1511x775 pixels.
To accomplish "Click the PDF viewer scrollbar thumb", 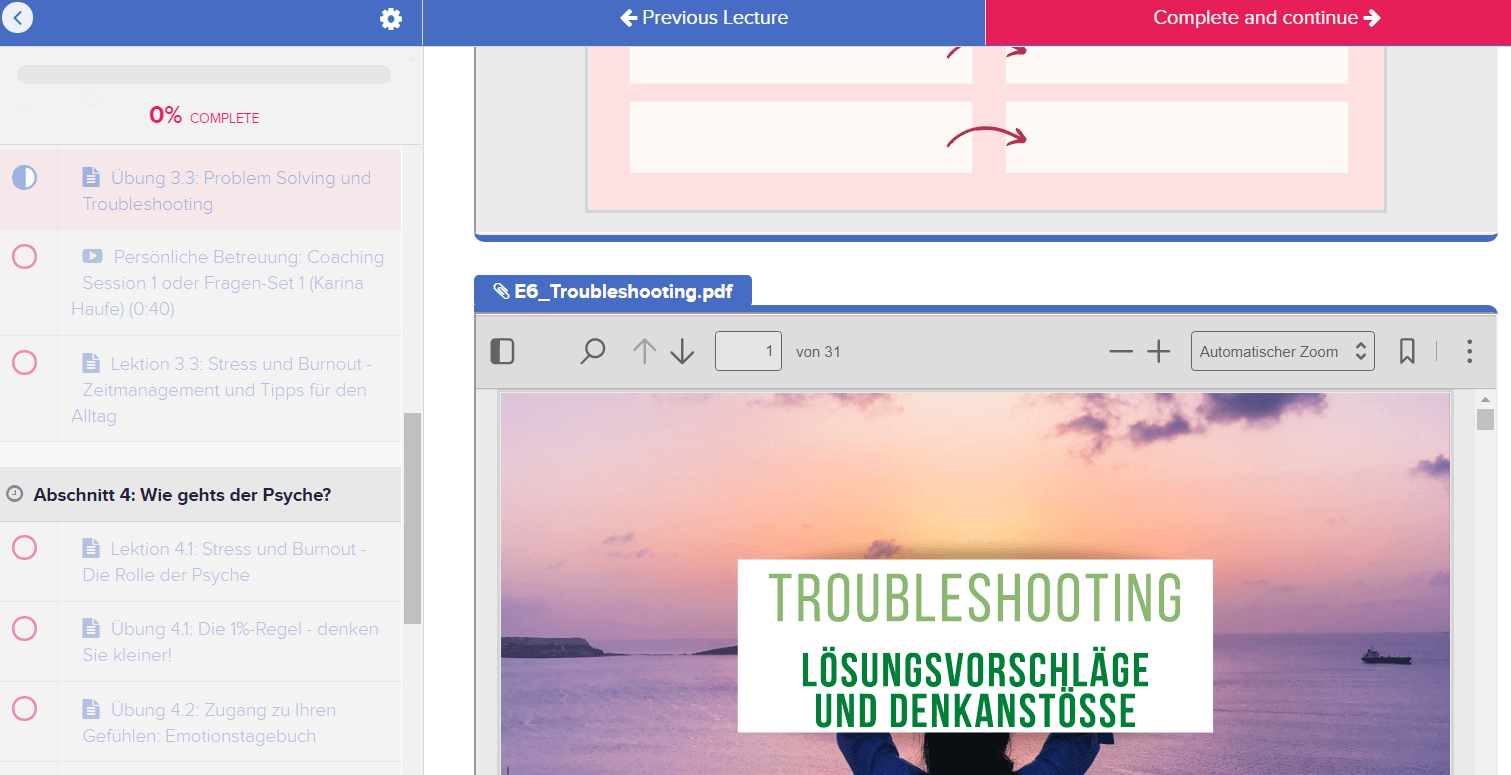I will coord(1485,419).
